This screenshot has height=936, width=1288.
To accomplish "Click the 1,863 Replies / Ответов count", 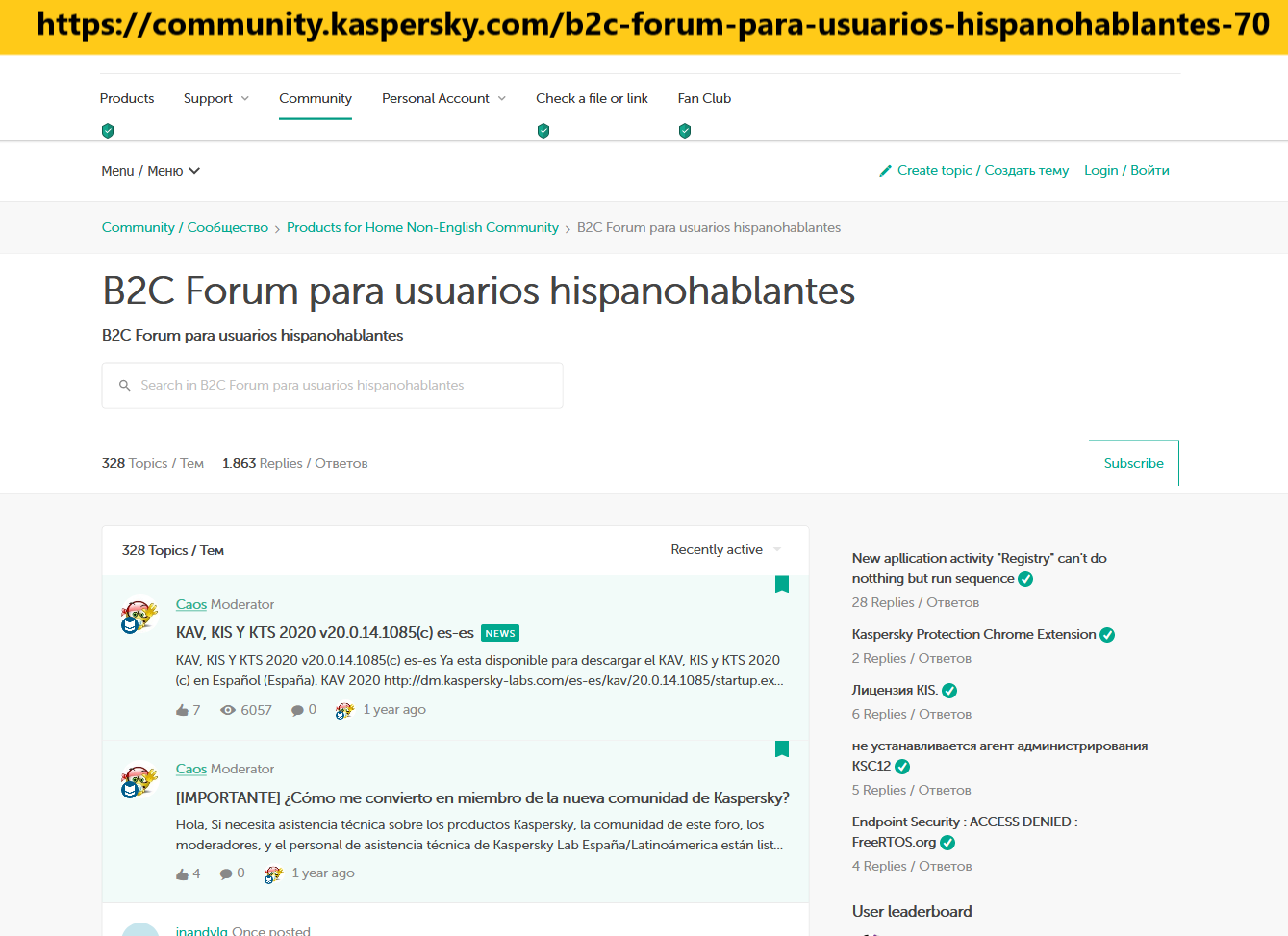I will [295, 463].
